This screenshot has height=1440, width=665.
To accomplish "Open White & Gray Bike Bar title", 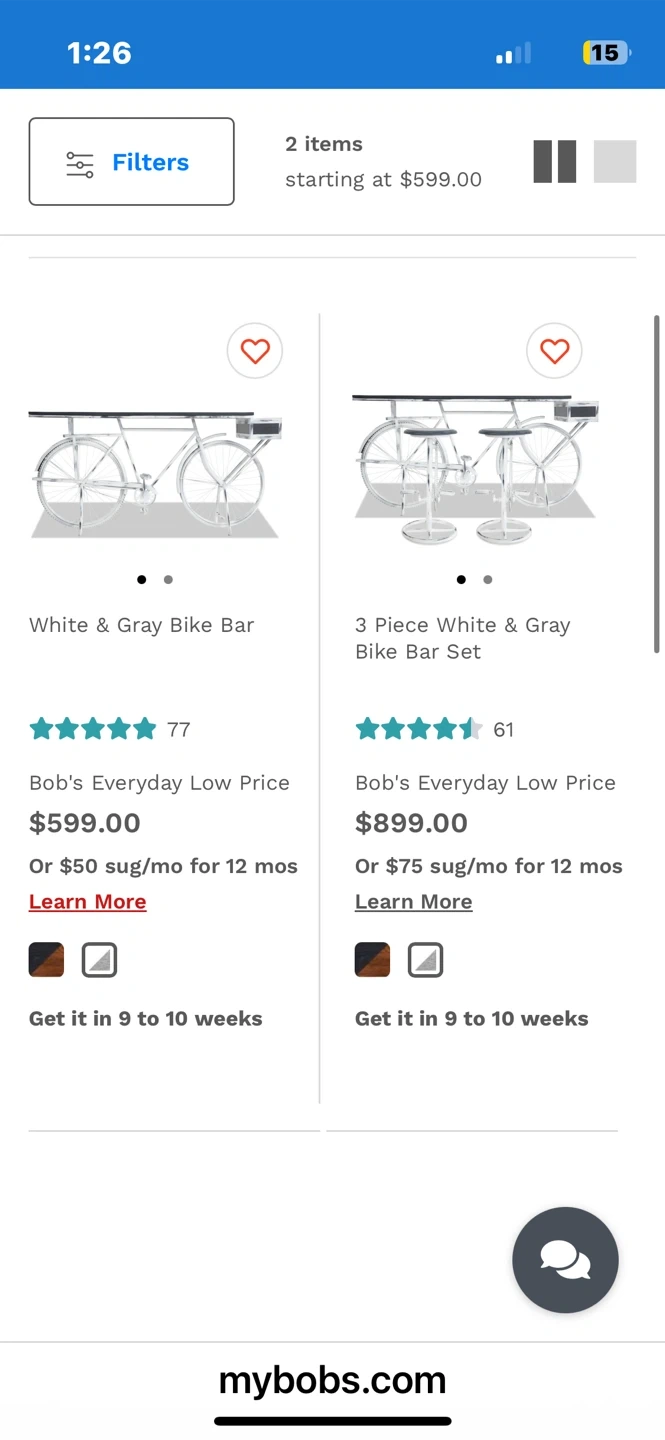I will pos(142,625).
